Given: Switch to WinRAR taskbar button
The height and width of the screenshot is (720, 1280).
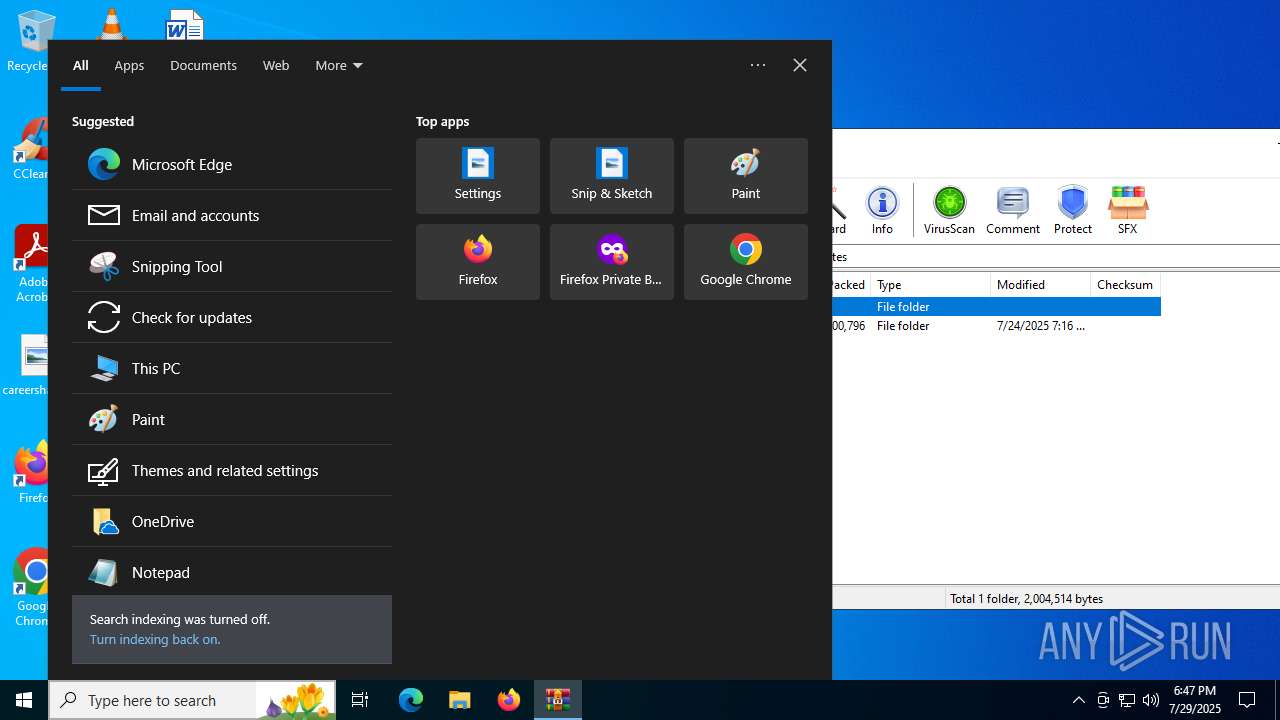Looking at the screenshot, I should (x=558, y=700).
